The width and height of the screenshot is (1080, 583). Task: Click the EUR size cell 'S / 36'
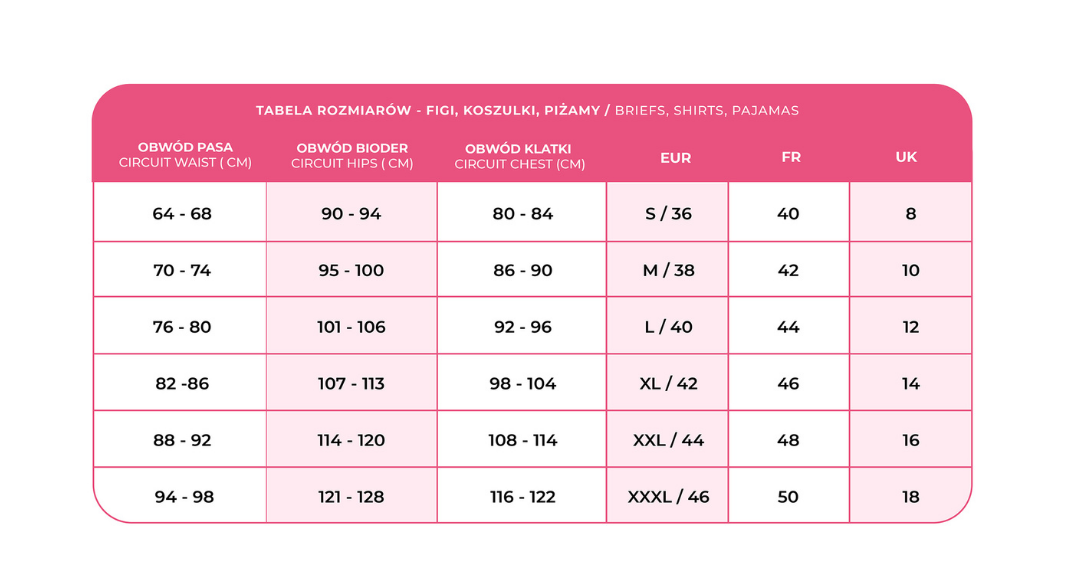[x=668, y=214]
